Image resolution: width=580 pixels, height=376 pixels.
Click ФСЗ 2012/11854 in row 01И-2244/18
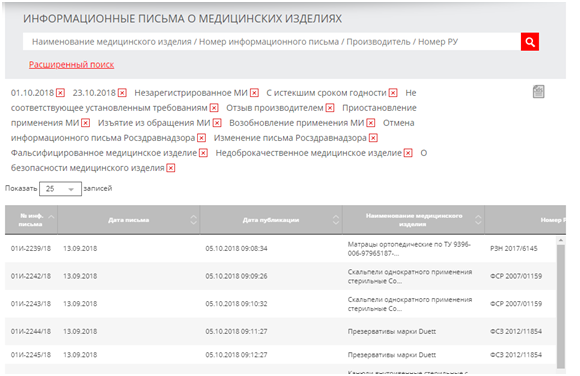[516, 332]
